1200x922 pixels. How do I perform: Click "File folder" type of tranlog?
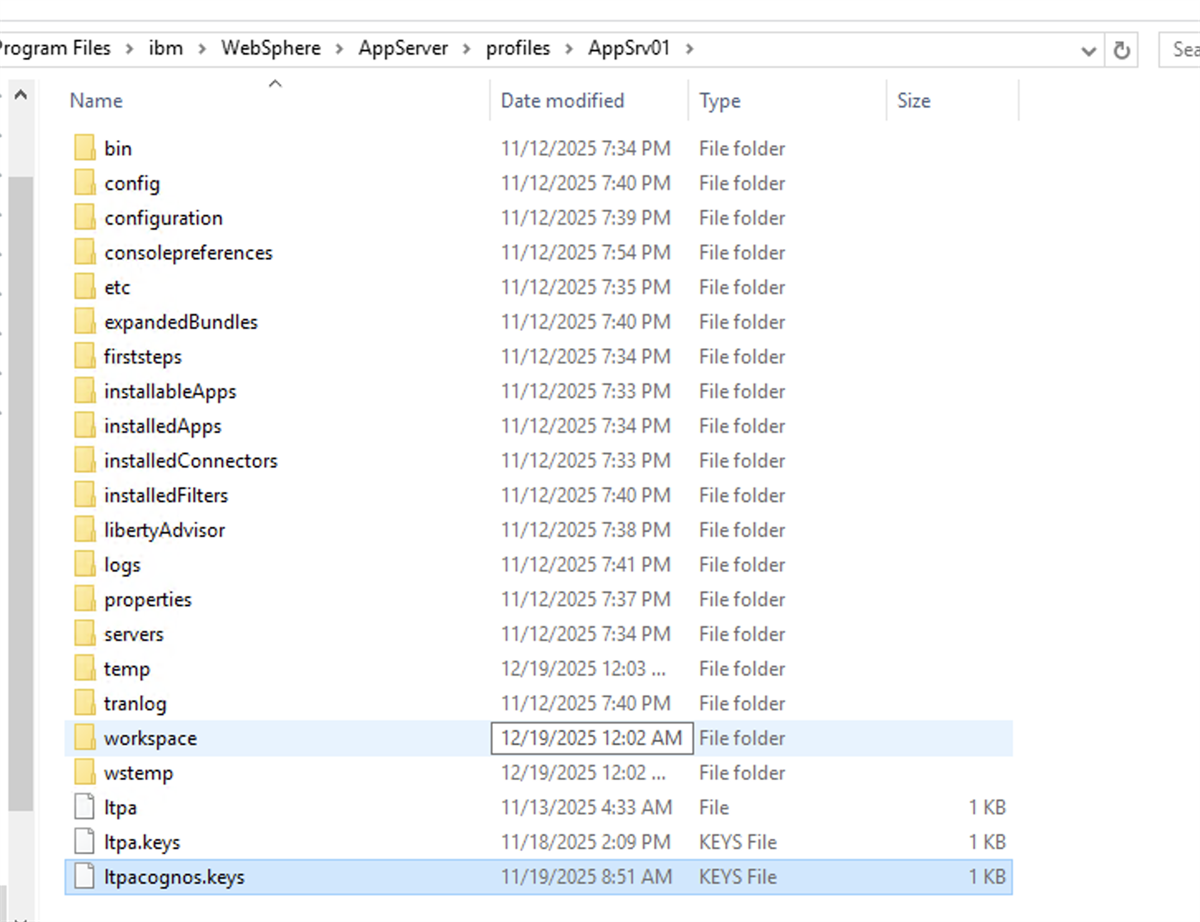[742, 703]
